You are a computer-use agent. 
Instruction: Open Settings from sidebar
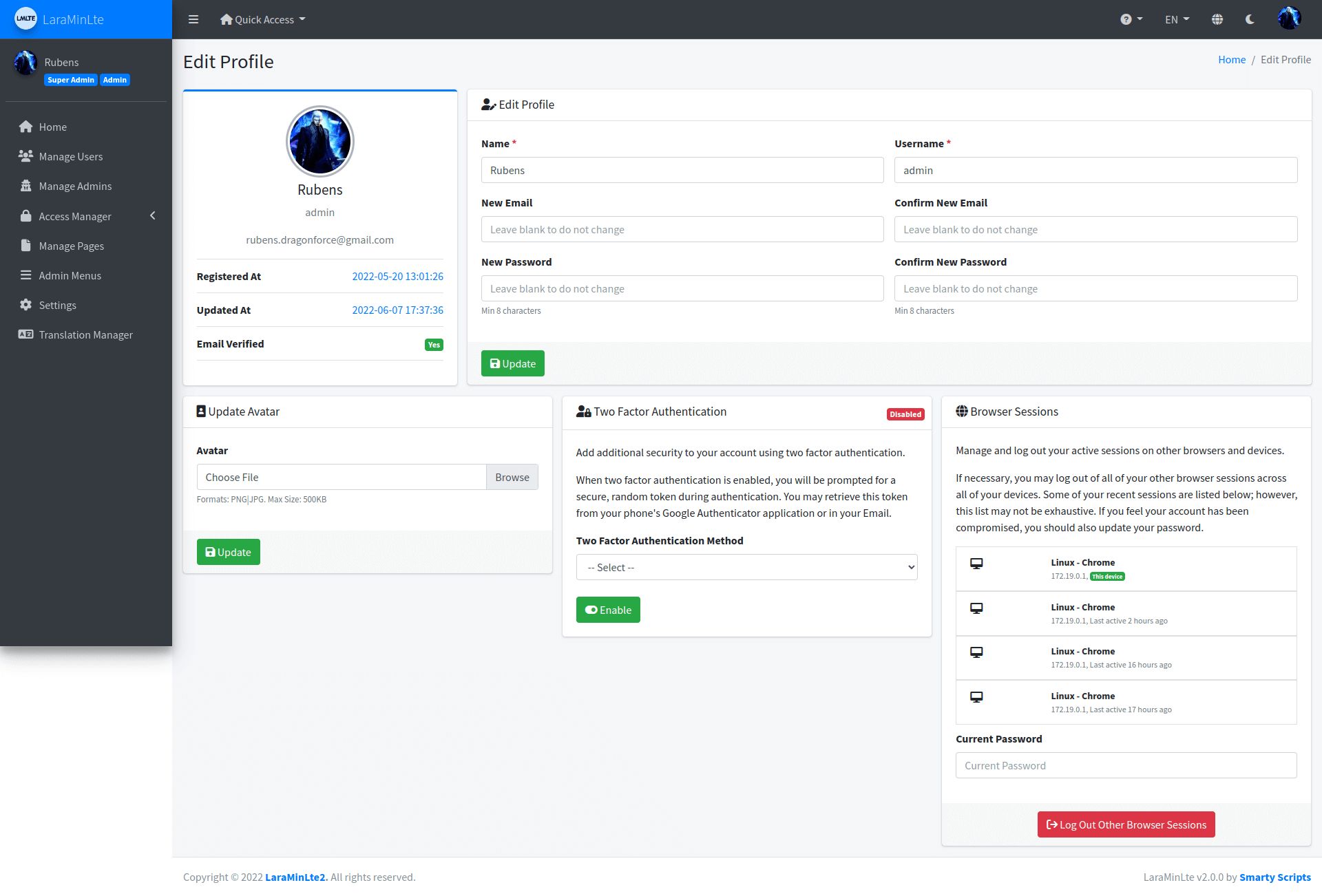pos(57,305)
